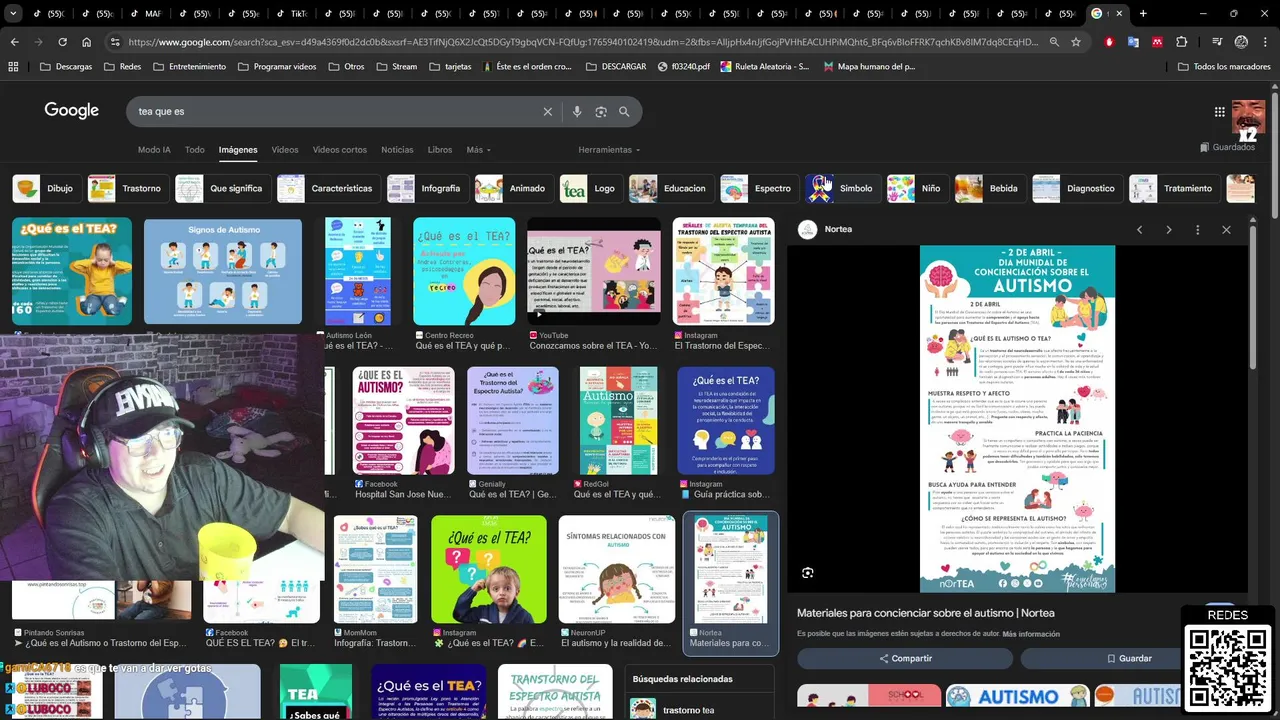Submit search with magnifier icon
Image resolution: width=1280 pixels, height=720 pixels.
625,112
